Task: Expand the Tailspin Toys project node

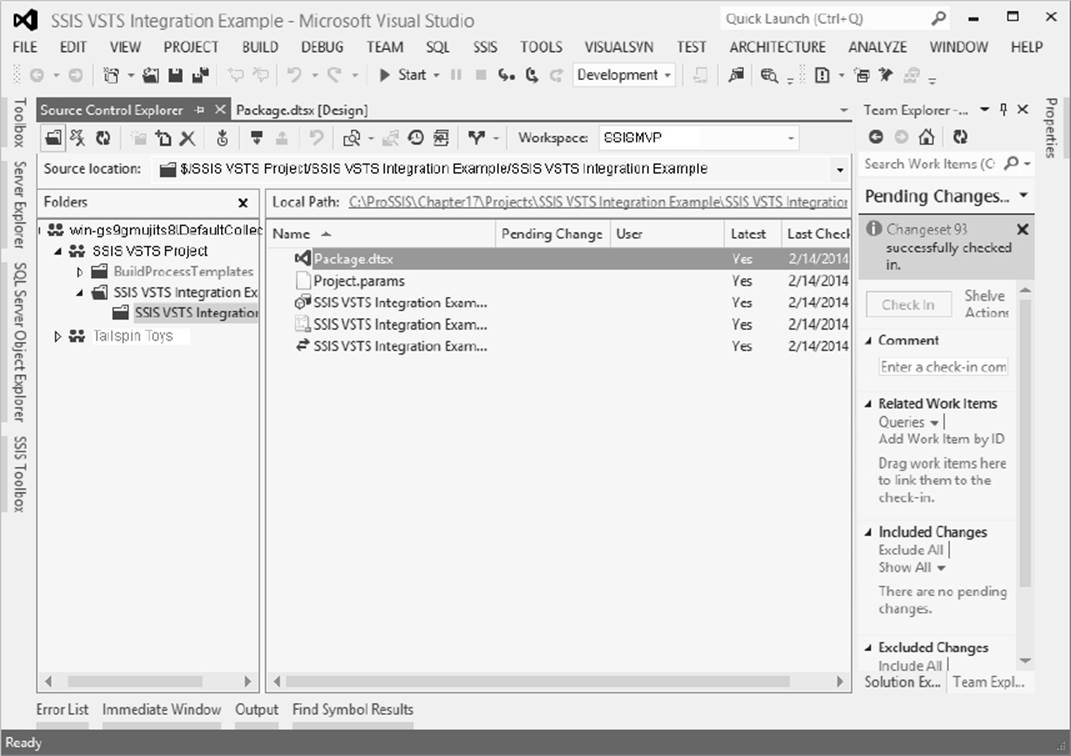Action: point(58,337)
